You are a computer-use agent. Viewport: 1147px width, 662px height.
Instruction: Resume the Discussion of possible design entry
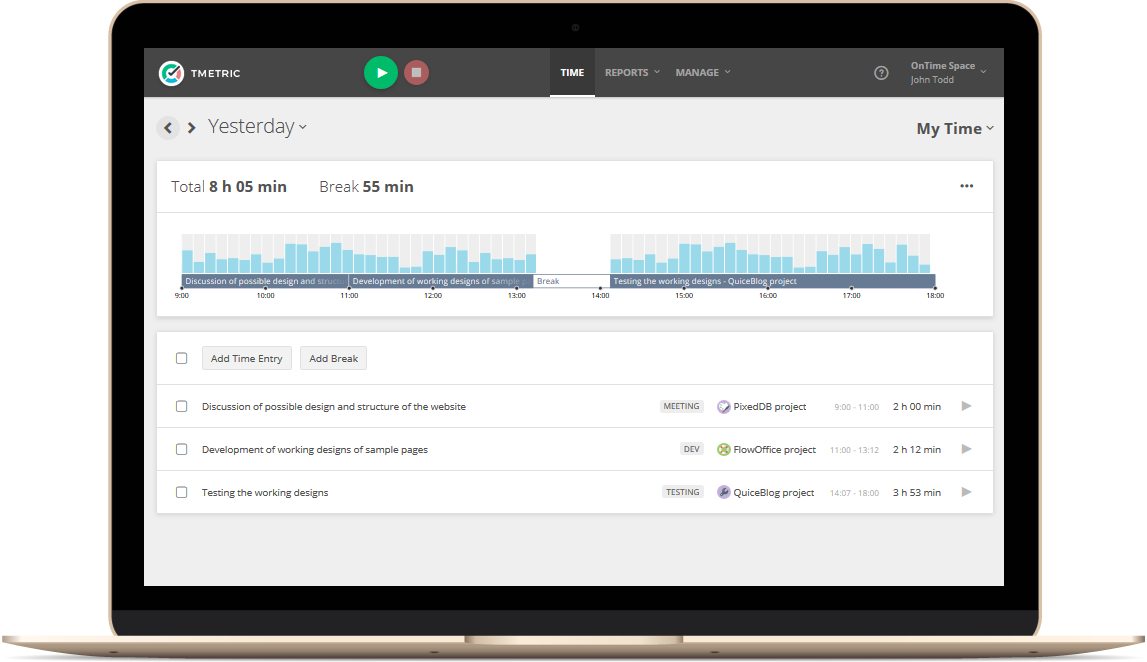pyautogui.click(x=966, y=406)
